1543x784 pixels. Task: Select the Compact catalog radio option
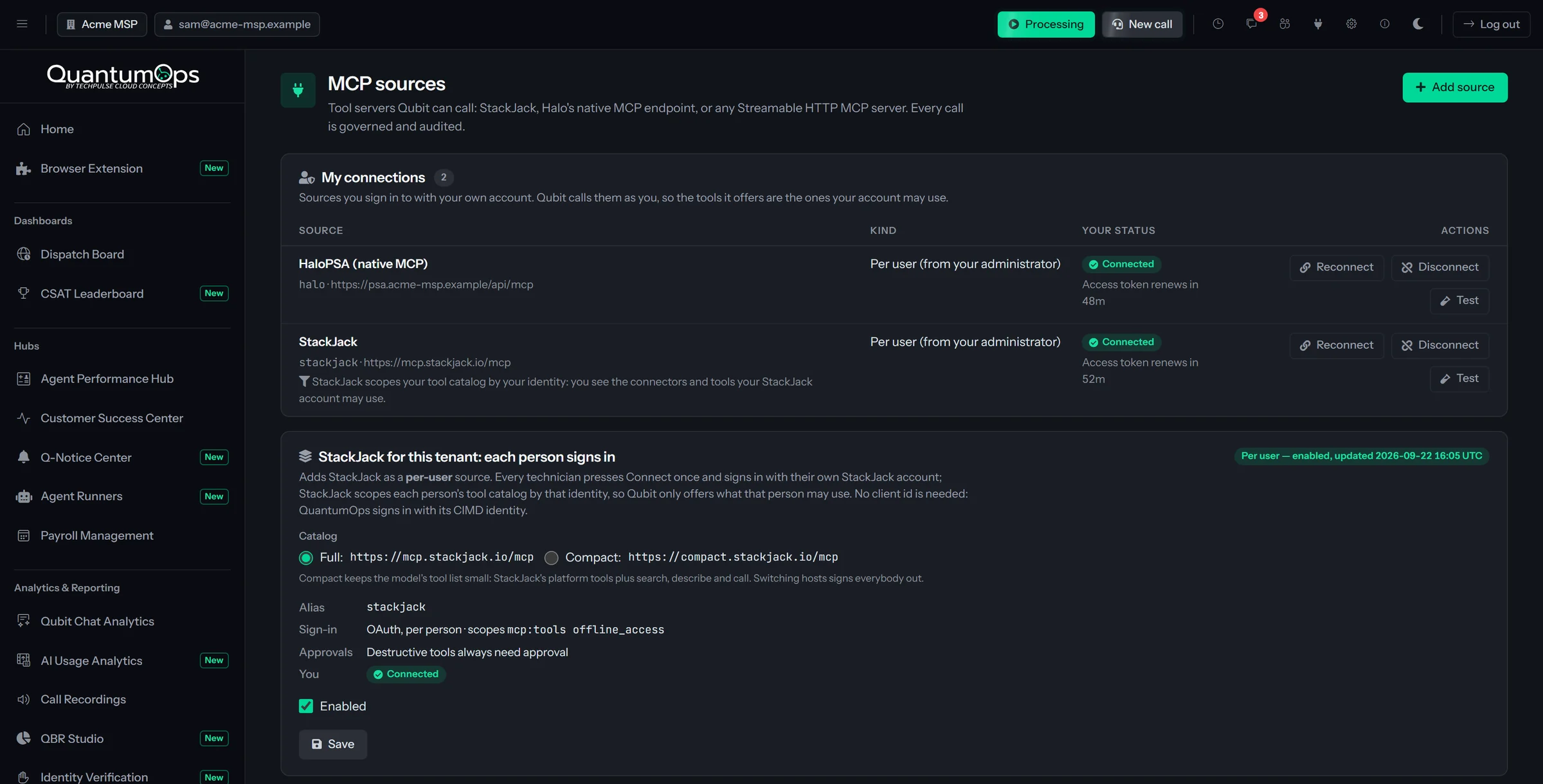(x=551, y=557)
